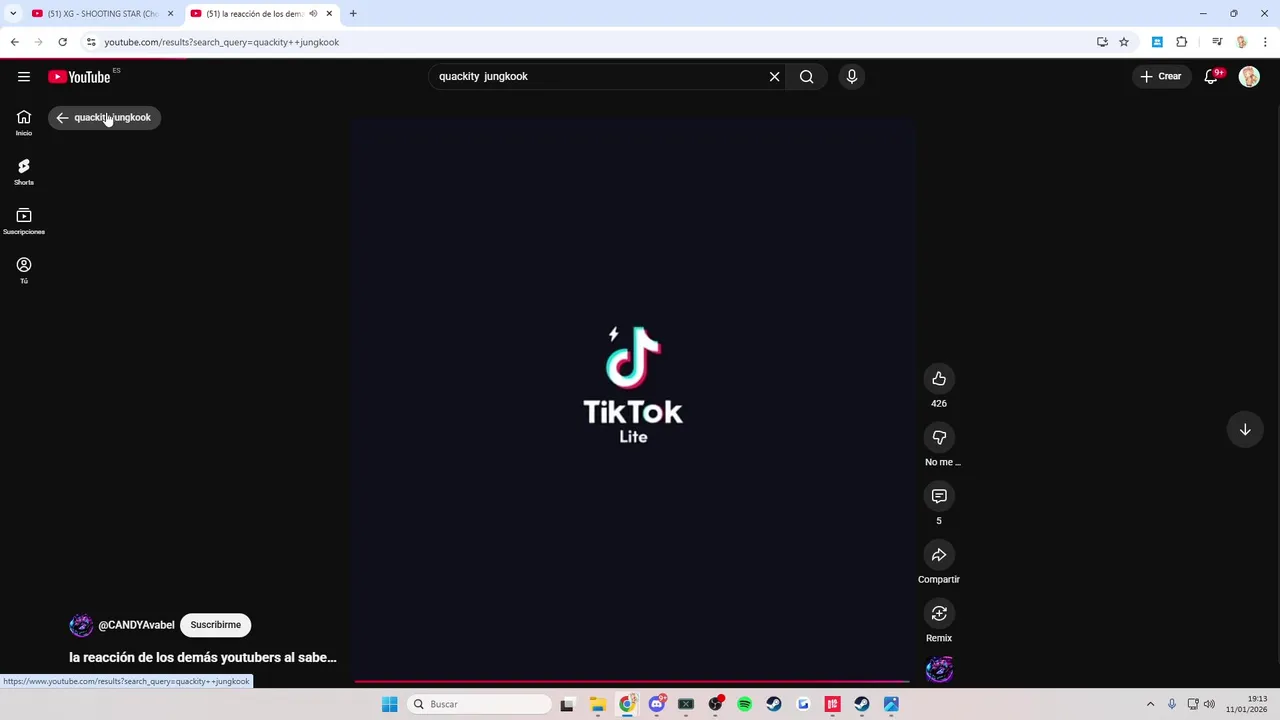
Task: Open Chrome's three-dot menu
Action: pyautogui.click(x=1266, y=42)
